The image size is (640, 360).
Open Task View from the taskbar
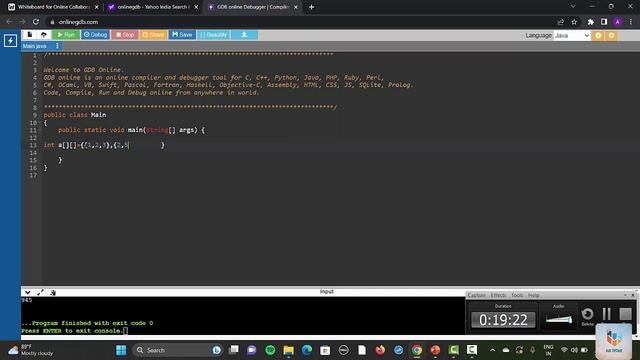click(x=233, y=350)
